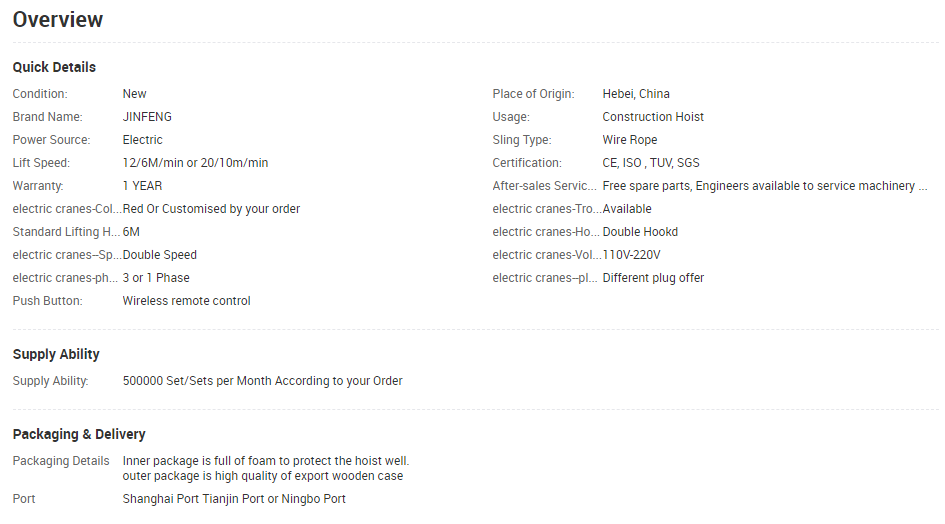Click the truncated After-sales Service label
Viewport: 945px width, 524px height.
tap(544, 186)
